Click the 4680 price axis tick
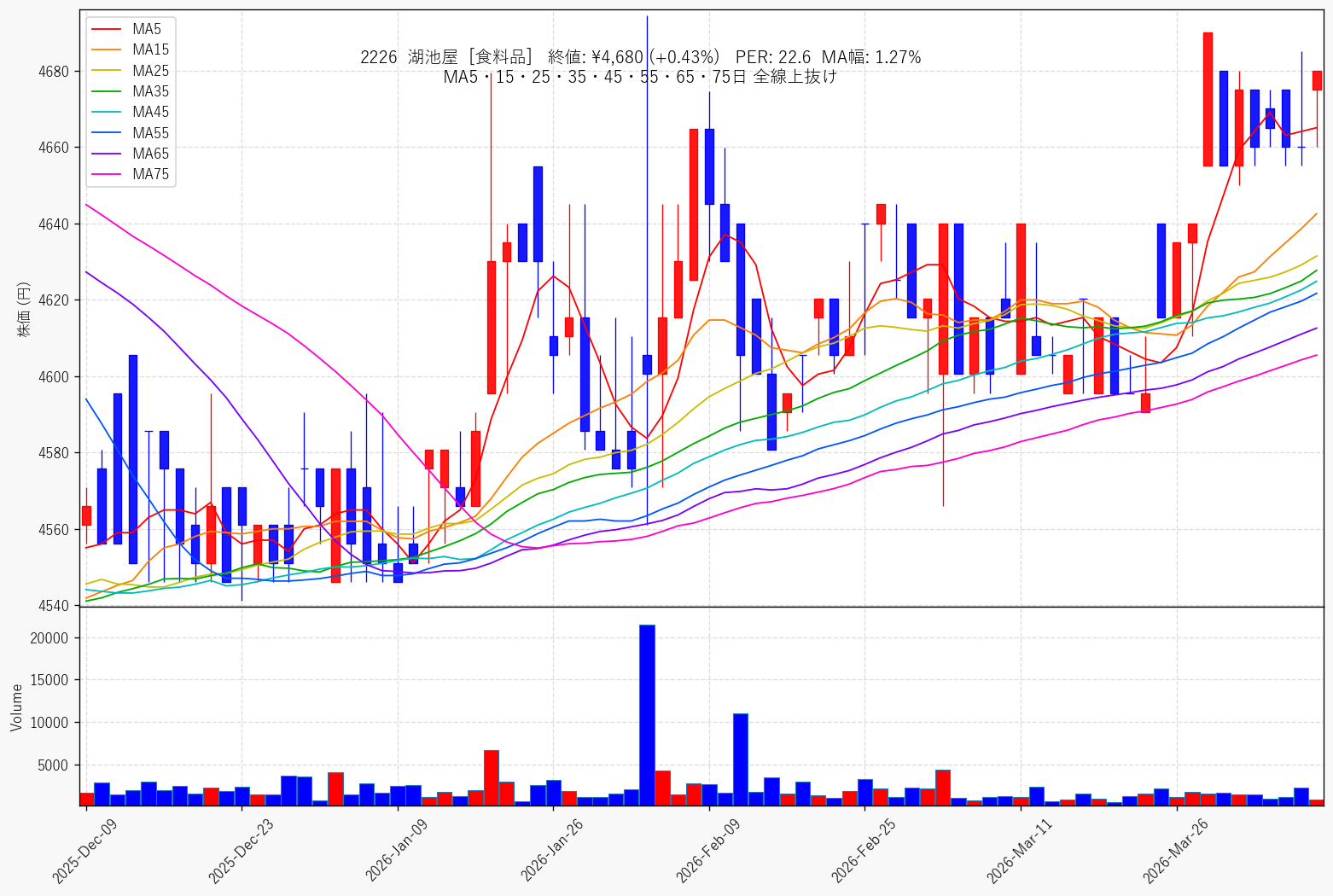The image size is (1333, 896). pos(54,72)
